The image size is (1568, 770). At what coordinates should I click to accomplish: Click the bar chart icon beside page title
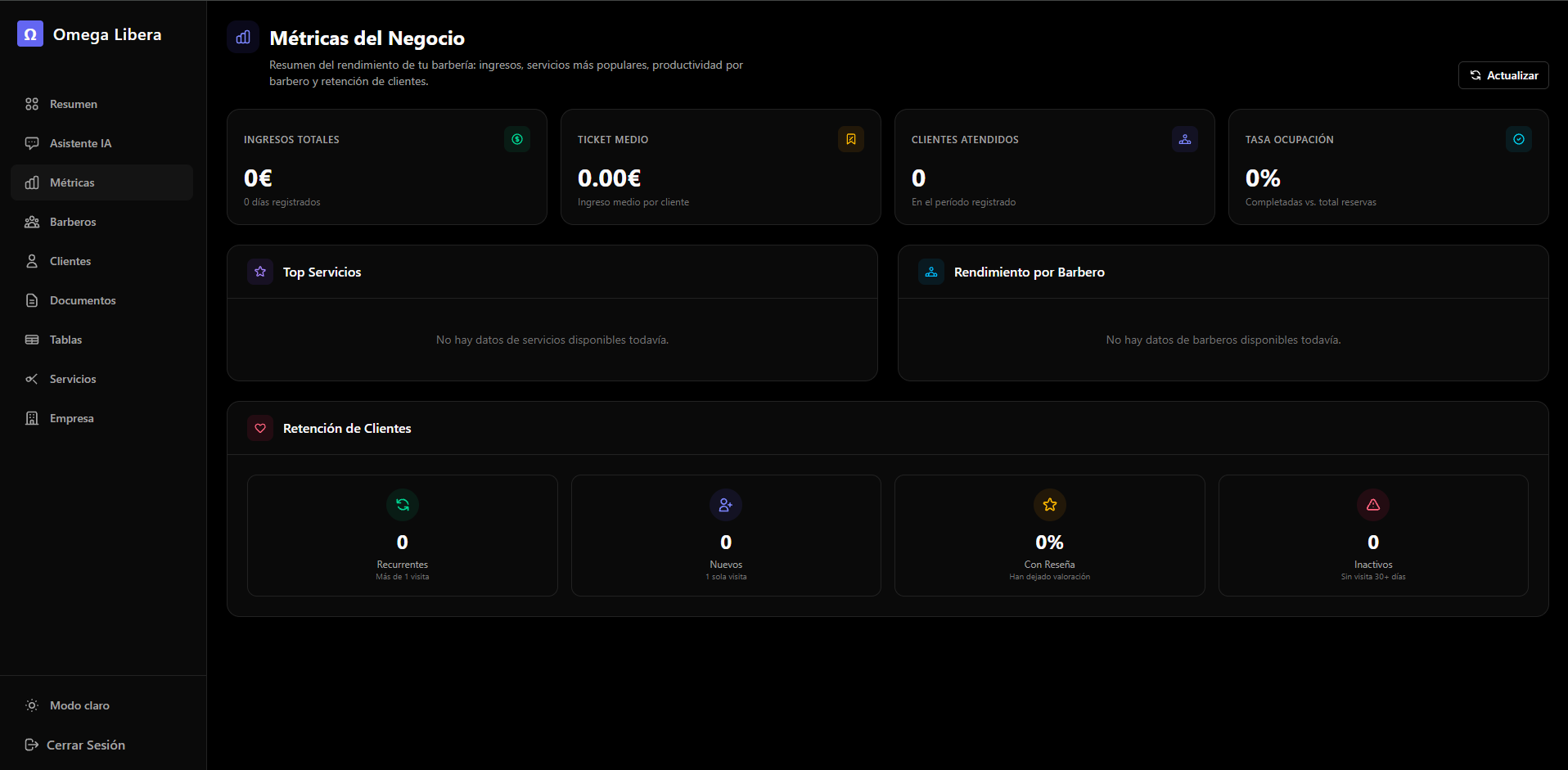click(243, 37)
